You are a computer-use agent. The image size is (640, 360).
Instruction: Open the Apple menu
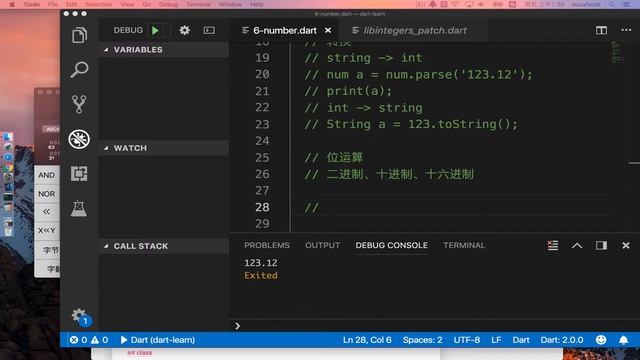[12, 4]
